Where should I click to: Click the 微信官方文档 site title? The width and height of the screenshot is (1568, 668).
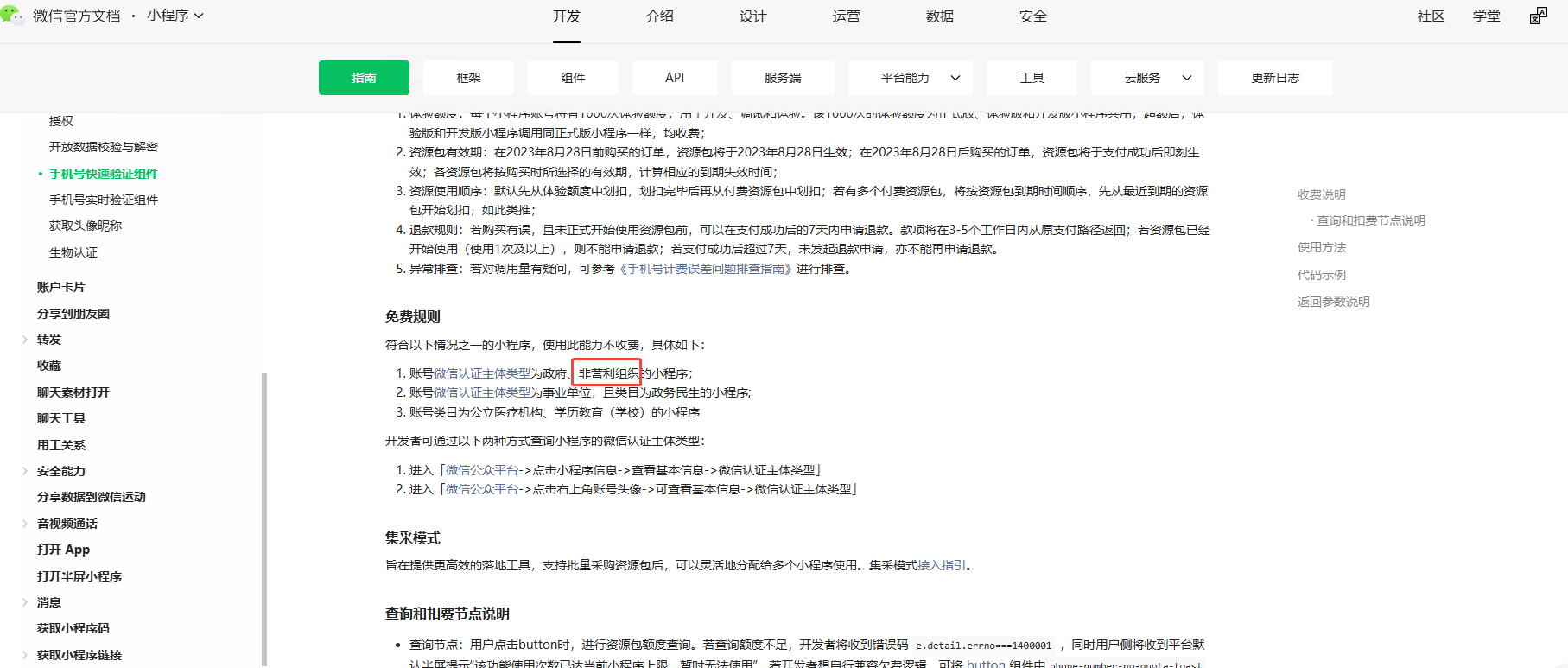pyautogui.click(x=77, y=16)
